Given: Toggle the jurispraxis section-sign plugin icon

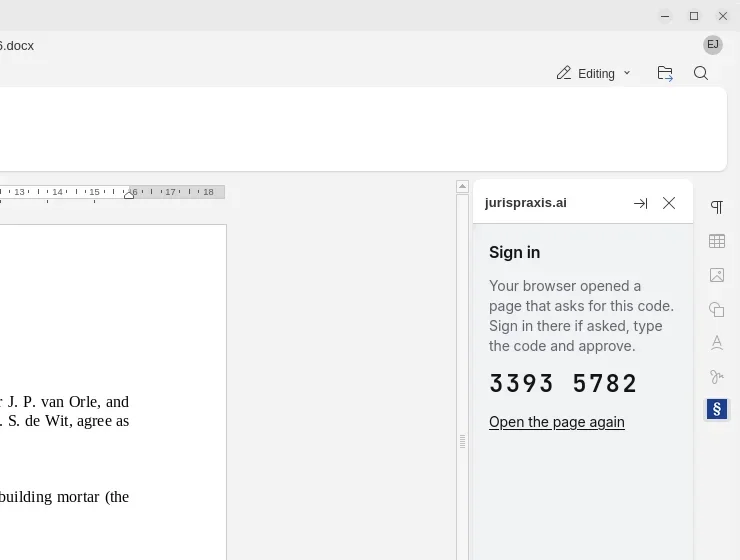Looking at the screenshot, I should point(717,409).
